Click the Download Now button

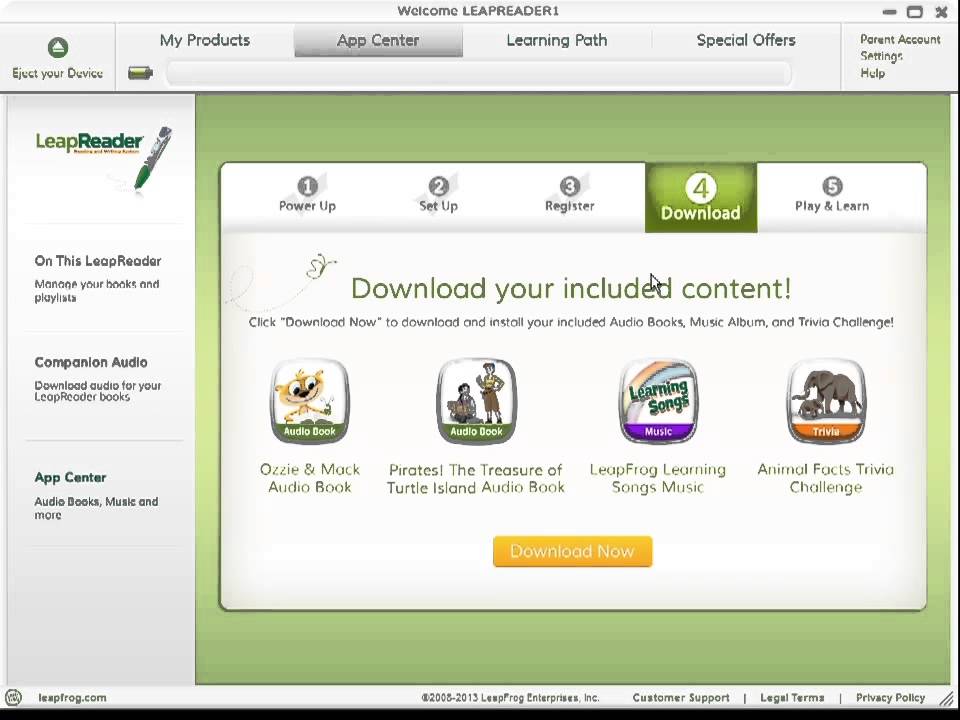(x=572, y=552)
